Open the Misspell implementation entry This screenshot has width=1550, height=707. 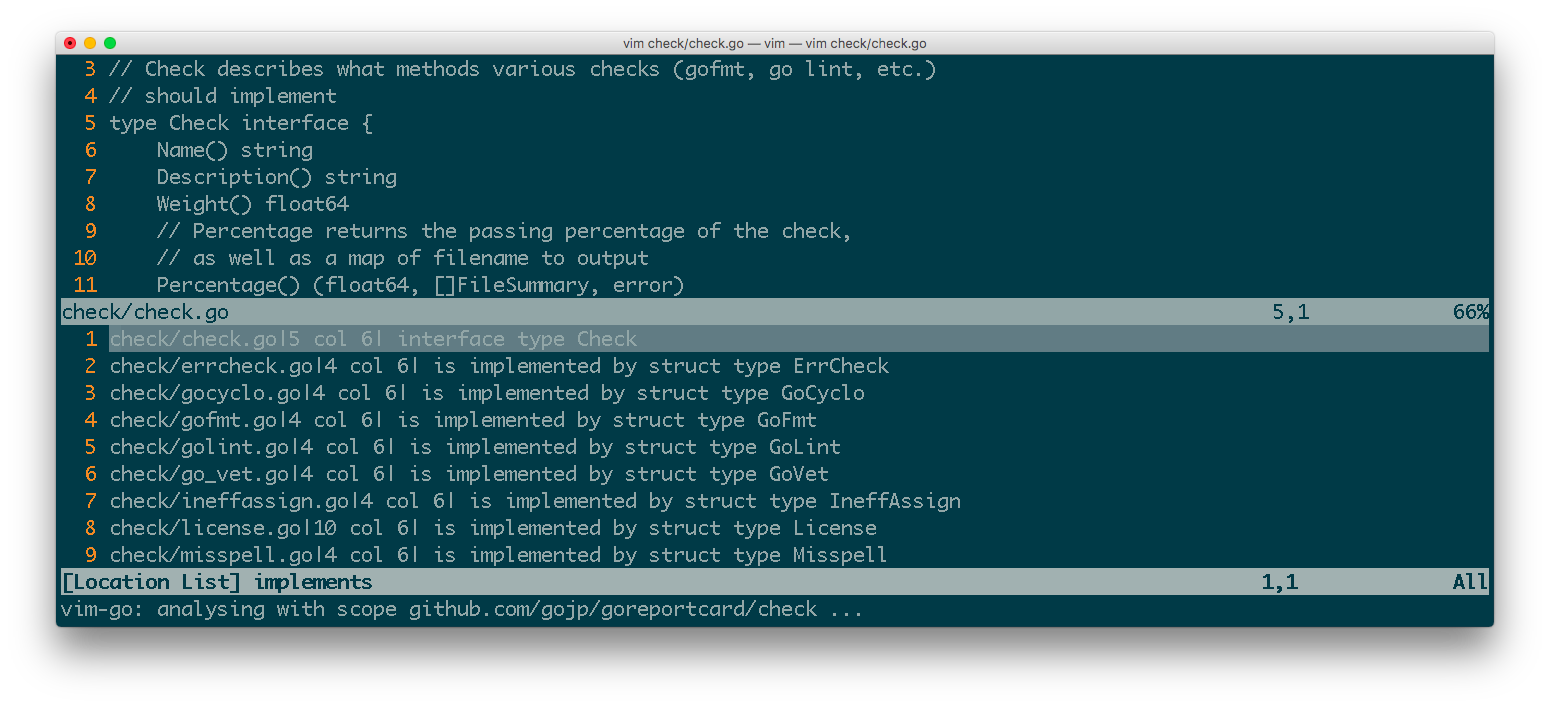point(498,555)
